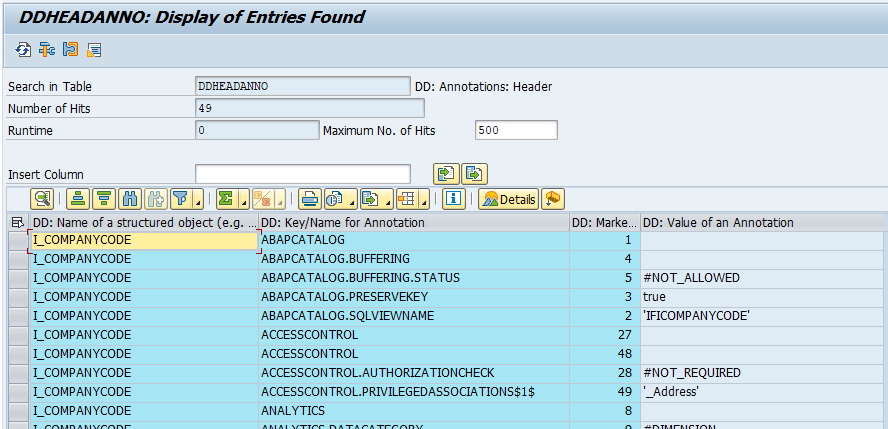Screen dimensions: 888x429
Task: Select the row marker for the ABAPCATALOG.SQLVIEWNAME row
Action: tap(18, 316)
